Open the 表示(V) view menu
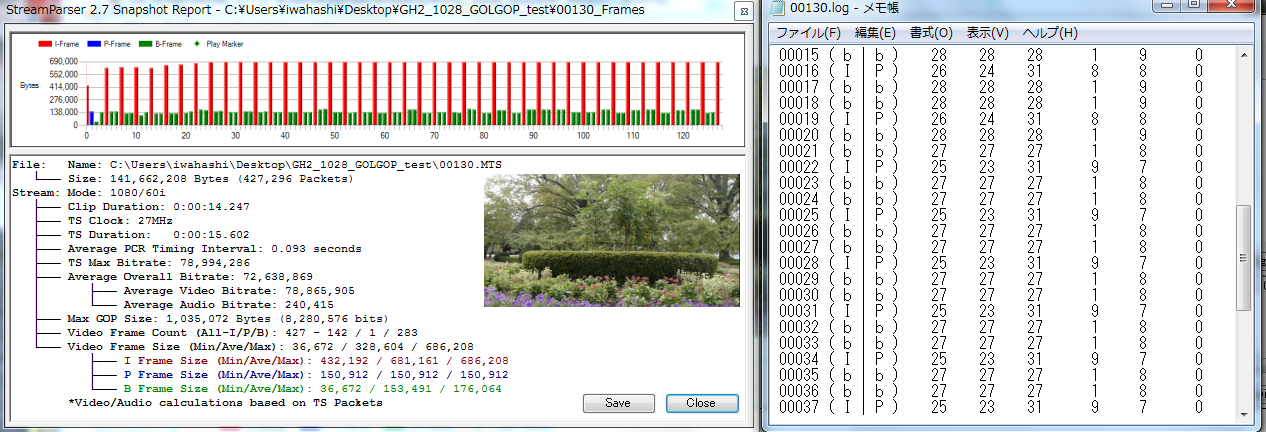 coord(987,33)
